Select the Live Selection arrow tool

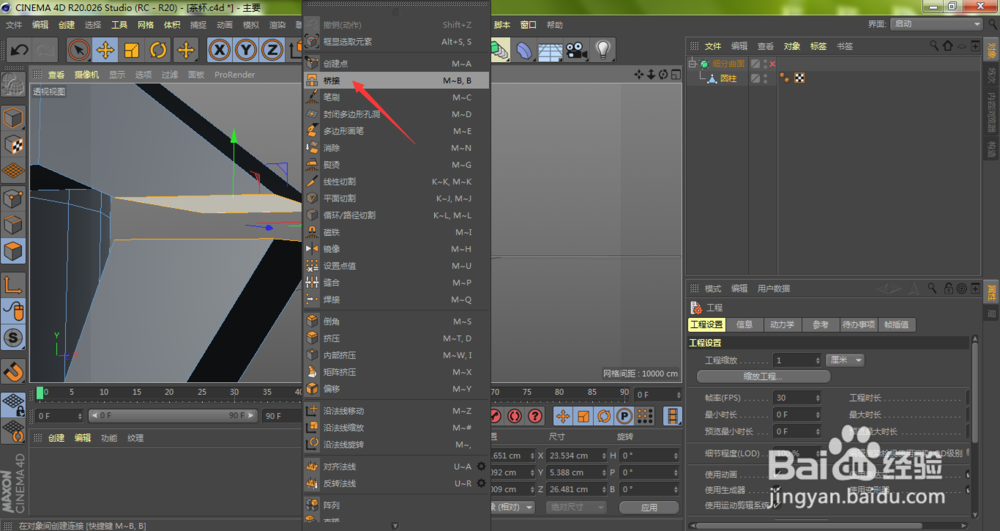point(79,50)
